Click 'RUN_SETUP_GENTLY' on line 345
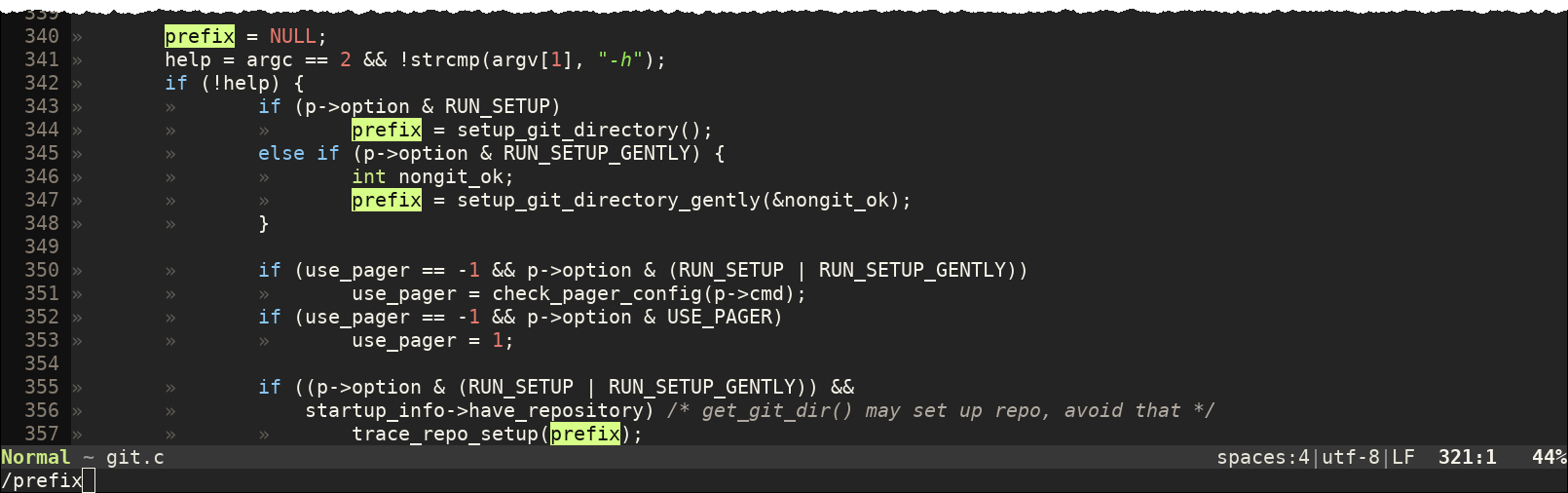Viewport: 1568px width, 493px height. coord(597,153)
